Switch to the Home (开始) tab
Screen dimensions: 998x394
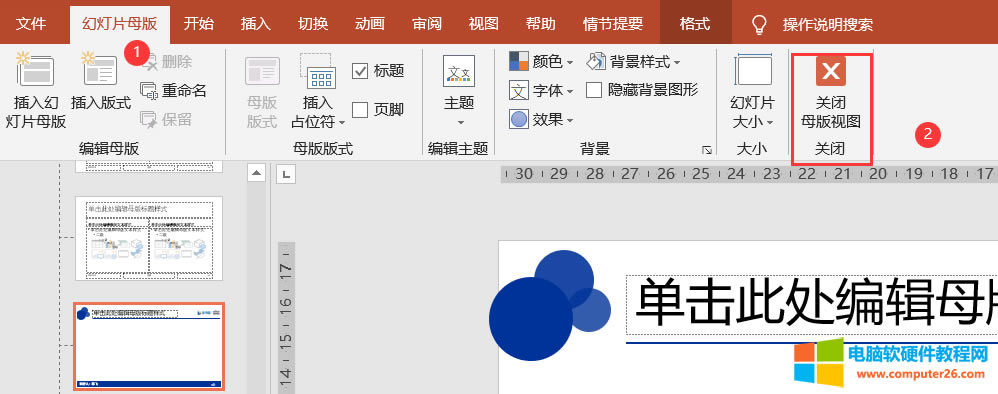[199, 24]
